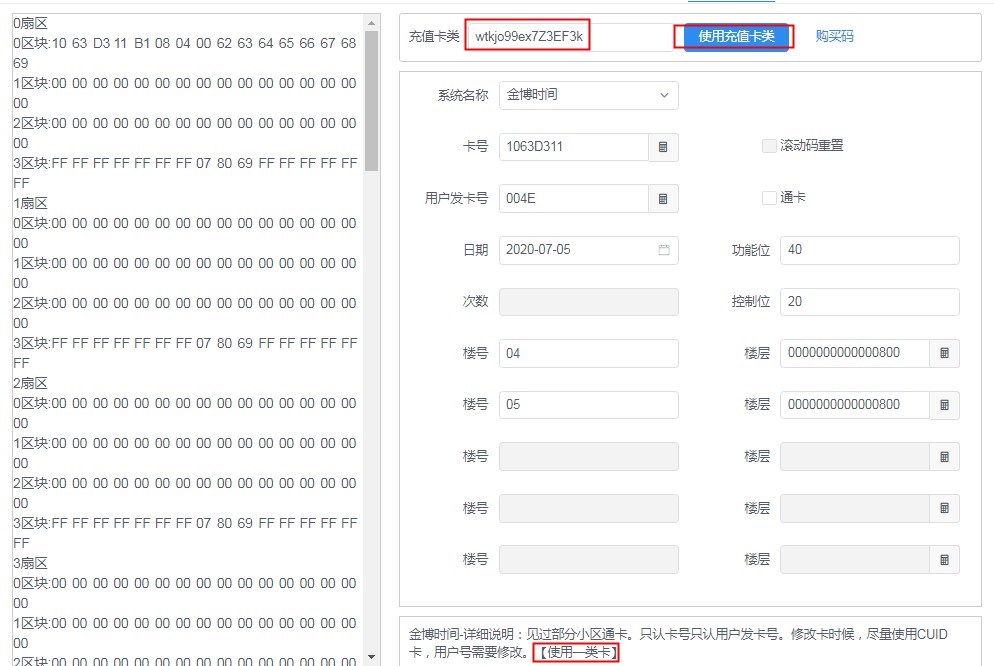Screen dimensions: 994x666
Task: Click into the 卡号 field with 1063D311
Action: pyautogui.click(x=574, y=147)
